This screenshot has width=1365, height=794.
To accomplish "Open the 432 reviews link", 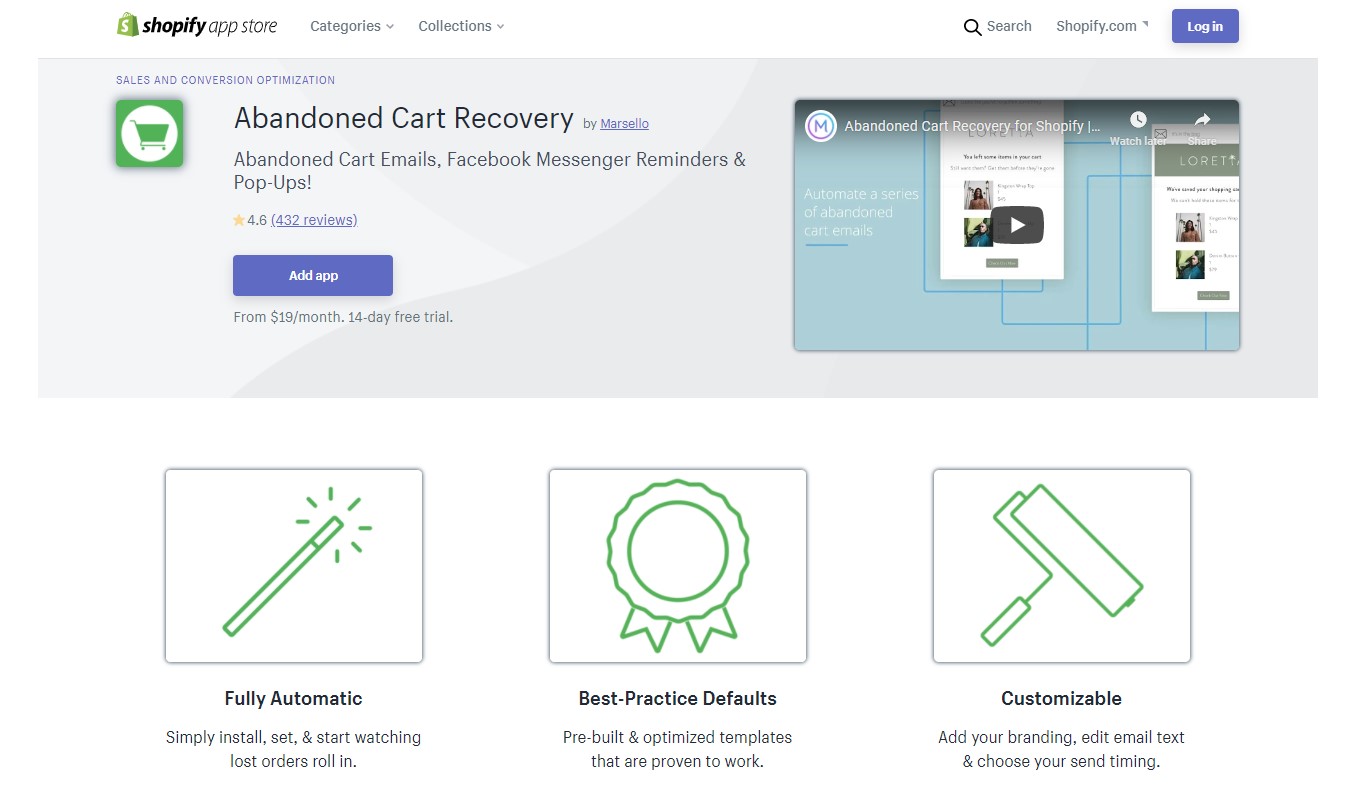I will 314,220.
